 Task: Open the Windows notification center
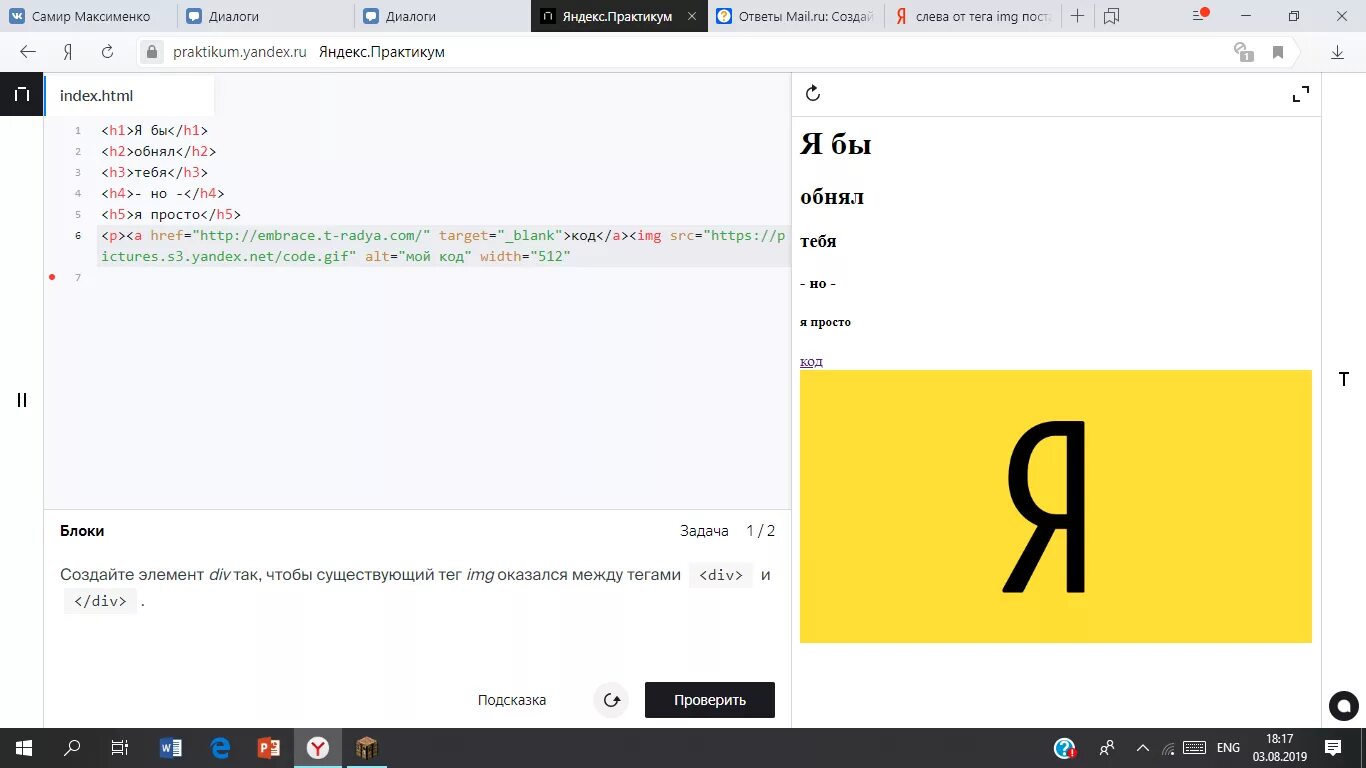1333,748
